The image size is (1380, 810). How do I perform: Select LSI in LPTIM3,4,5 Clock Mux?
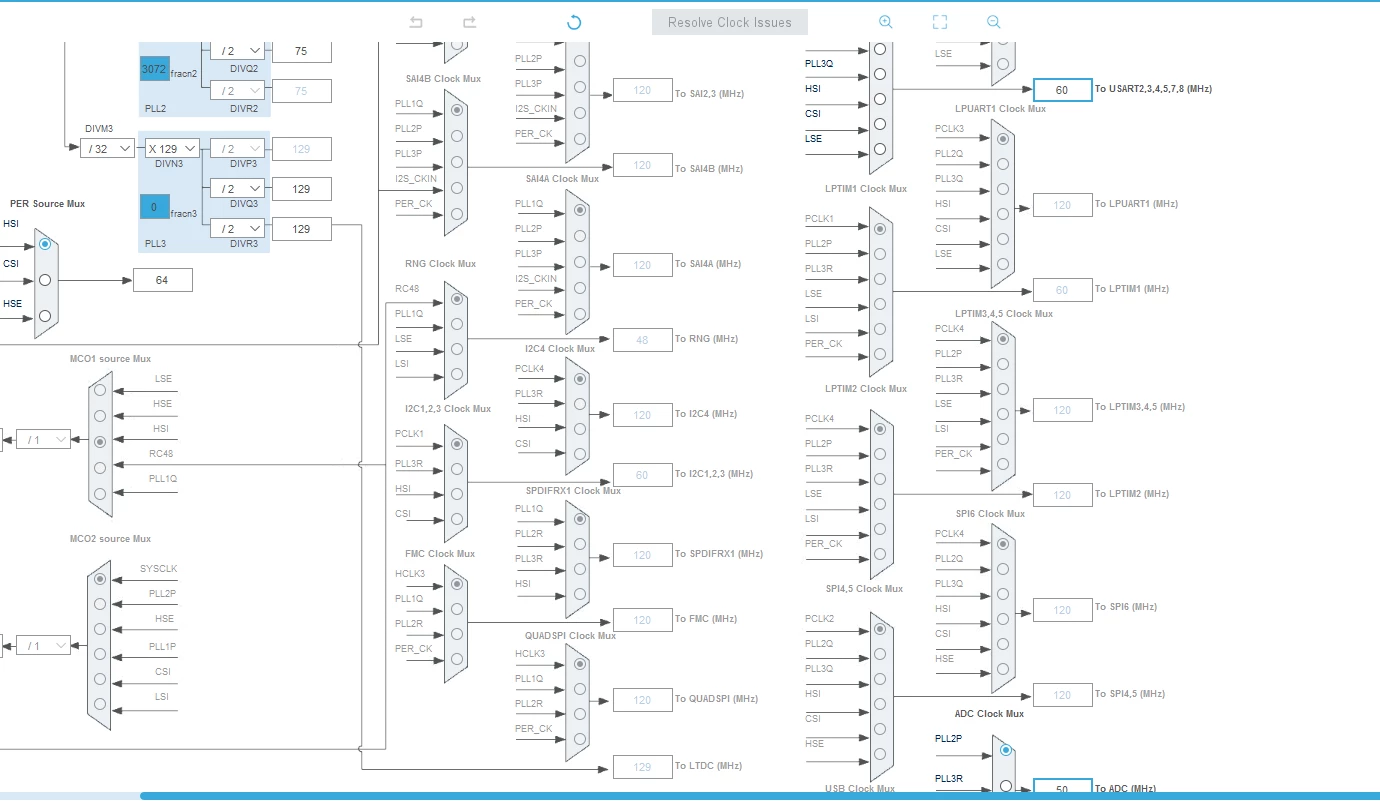1003,439
